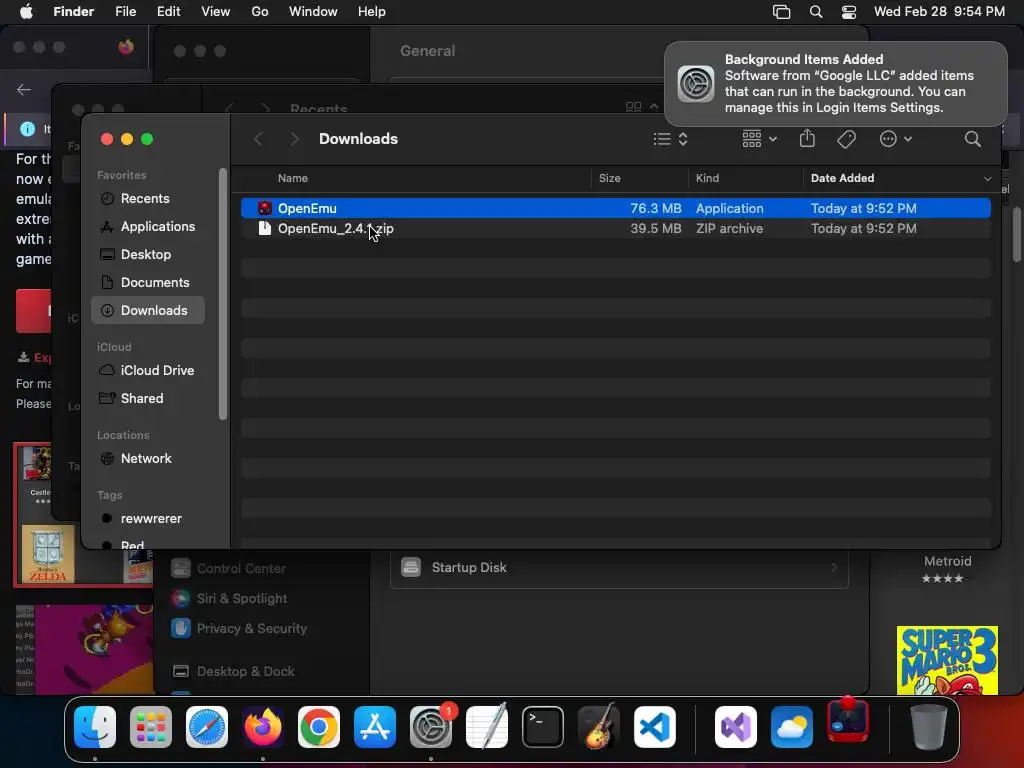Select Documents in the Finder sidebar
The width and height of the screenshot is (1024, 768).
pyautogui.click(x=148, y=283)
